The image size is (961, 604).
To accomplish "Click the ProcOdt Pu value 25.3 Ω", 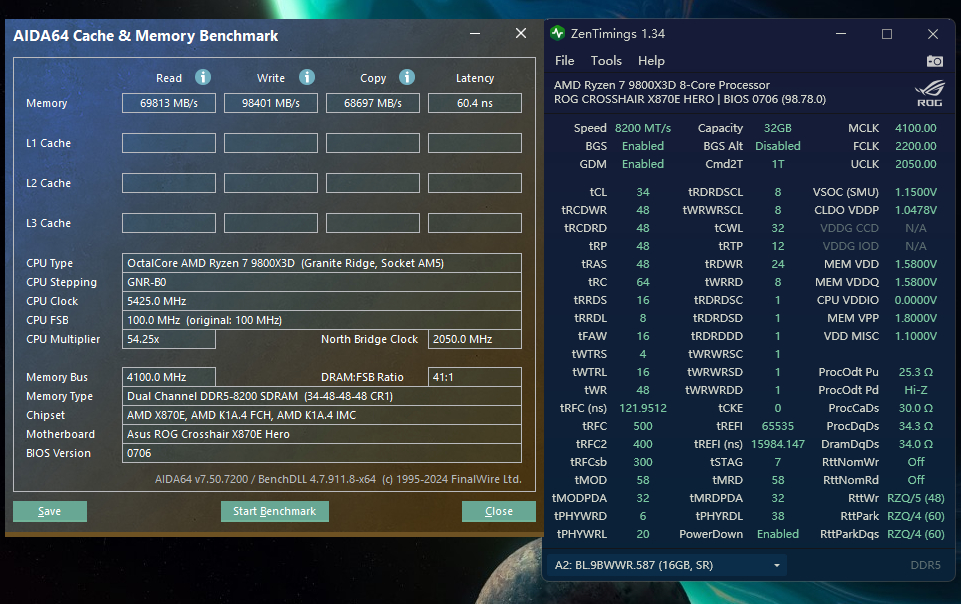I will pyautogui.click(x=916, y=372).
